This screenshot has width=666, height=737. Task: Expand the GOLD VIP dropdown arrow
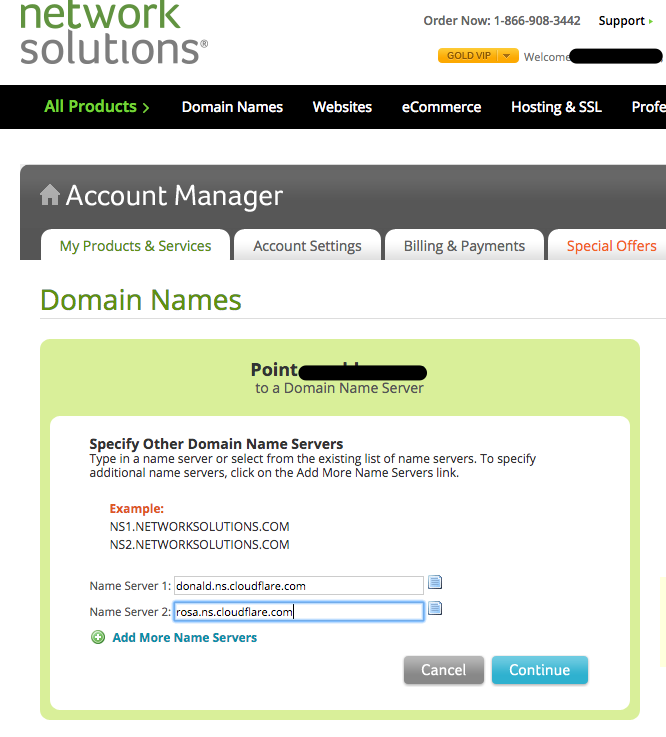507,55
